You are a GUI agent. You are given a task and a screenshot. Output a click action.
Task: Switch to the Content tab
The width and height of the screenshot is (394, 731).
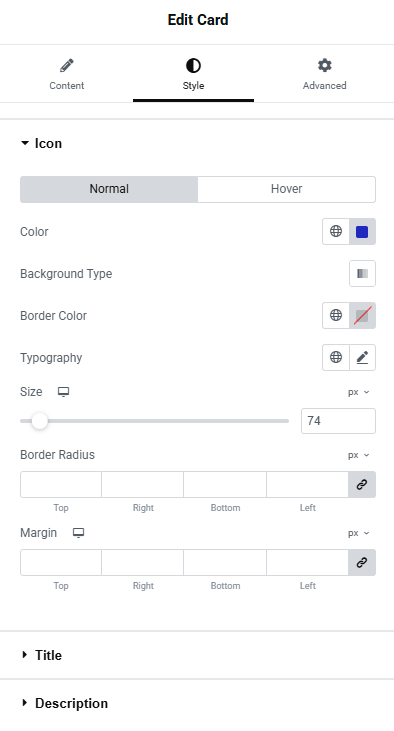click(x=67, y=74)
